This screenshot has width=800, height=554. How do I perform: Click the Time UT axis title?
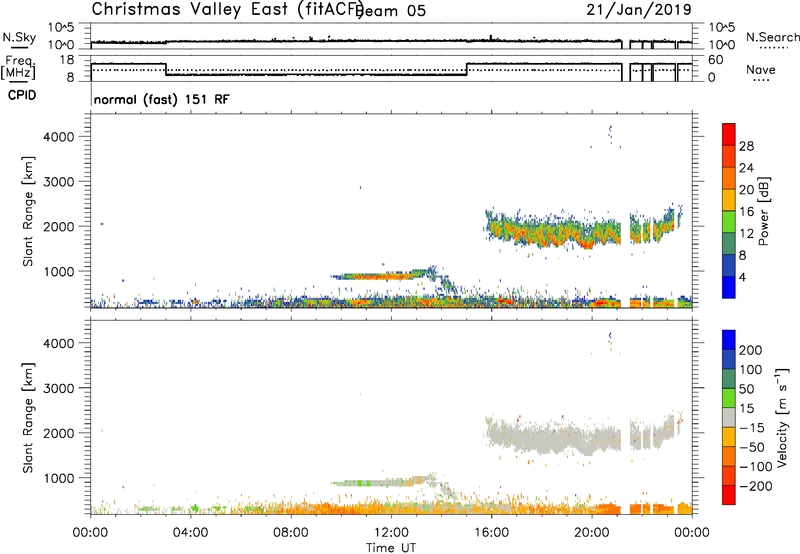391,547
